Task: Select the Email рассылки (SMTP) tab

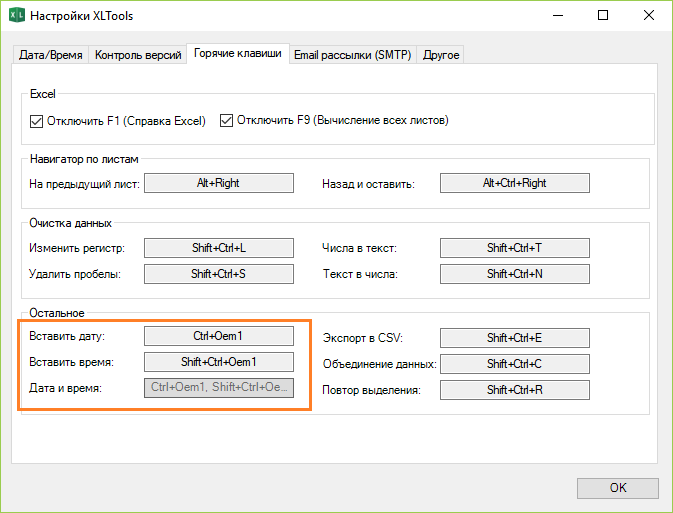Action: [x=352, y=55]
